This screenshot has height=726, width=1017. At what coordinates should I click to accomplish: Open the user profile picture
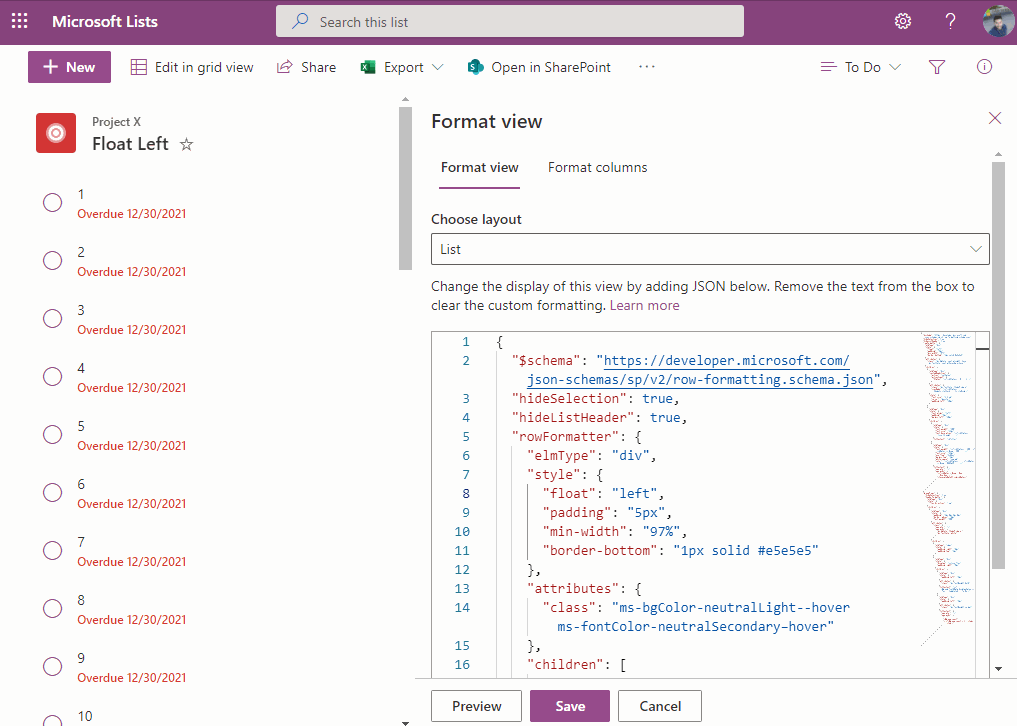pyautogui.click(x=997, y=21)
